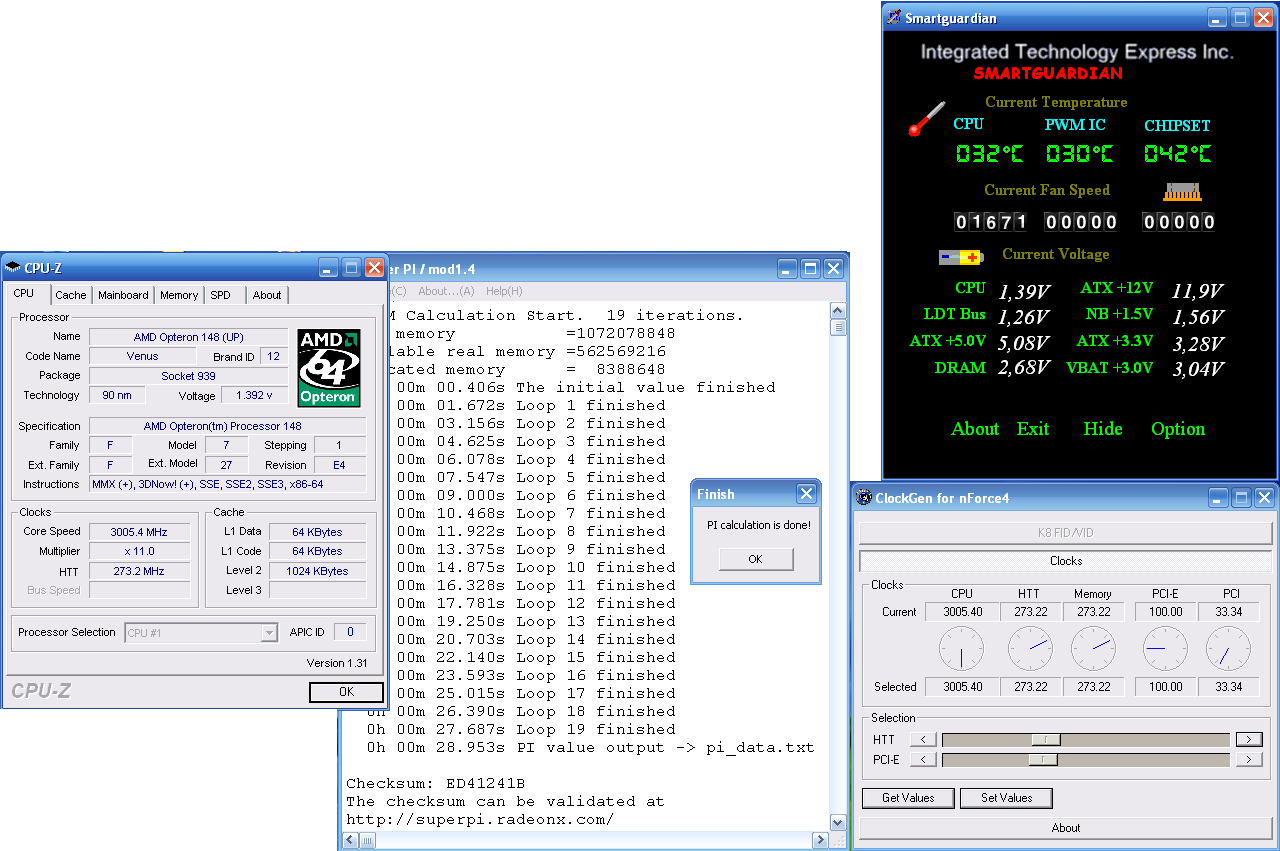1280x851 pixels.
Task: Open the Memory tab in CPU-Z
Action: [x=179, y=295]
